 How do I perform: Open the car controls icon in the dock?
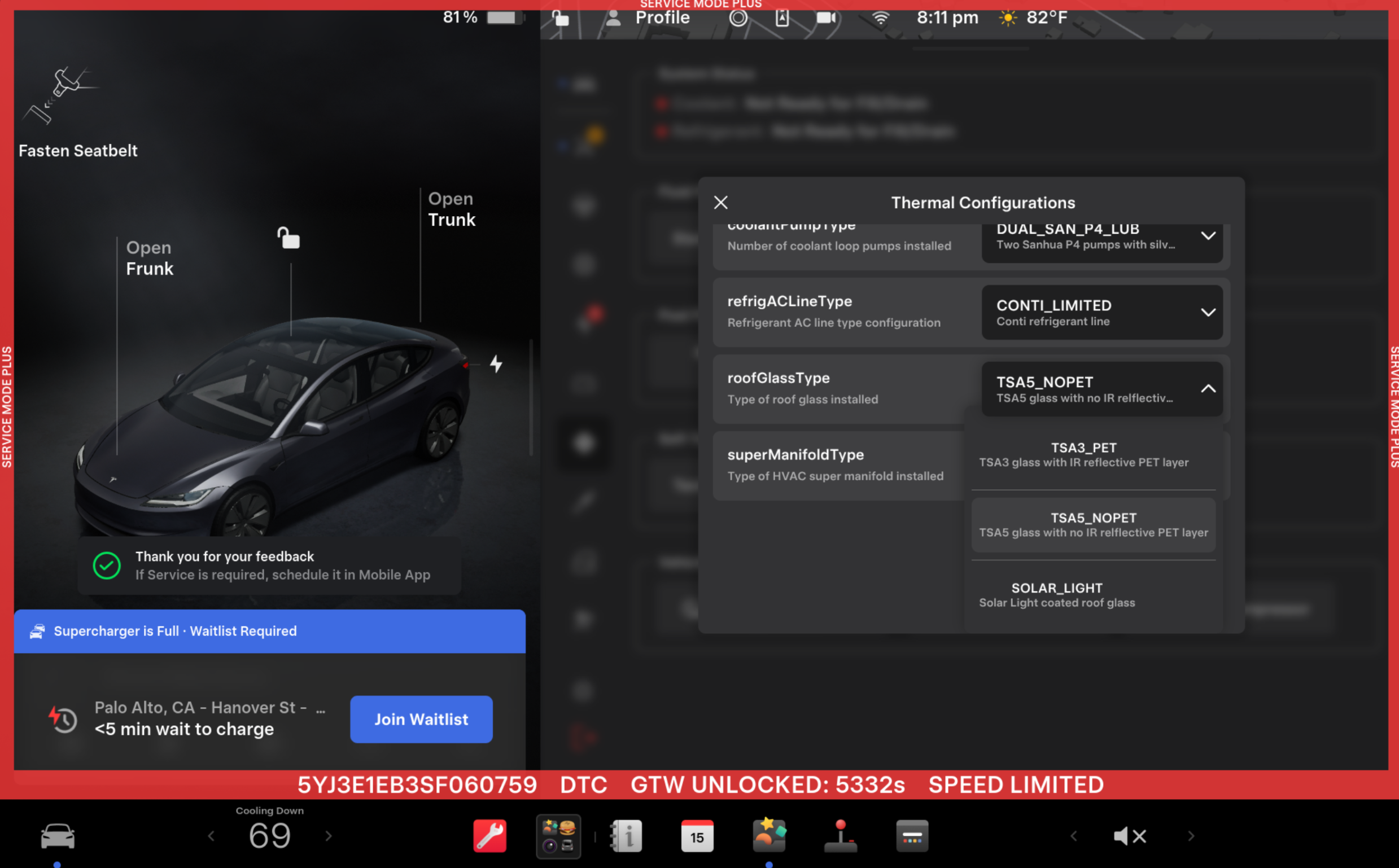[x=58, y=836]
